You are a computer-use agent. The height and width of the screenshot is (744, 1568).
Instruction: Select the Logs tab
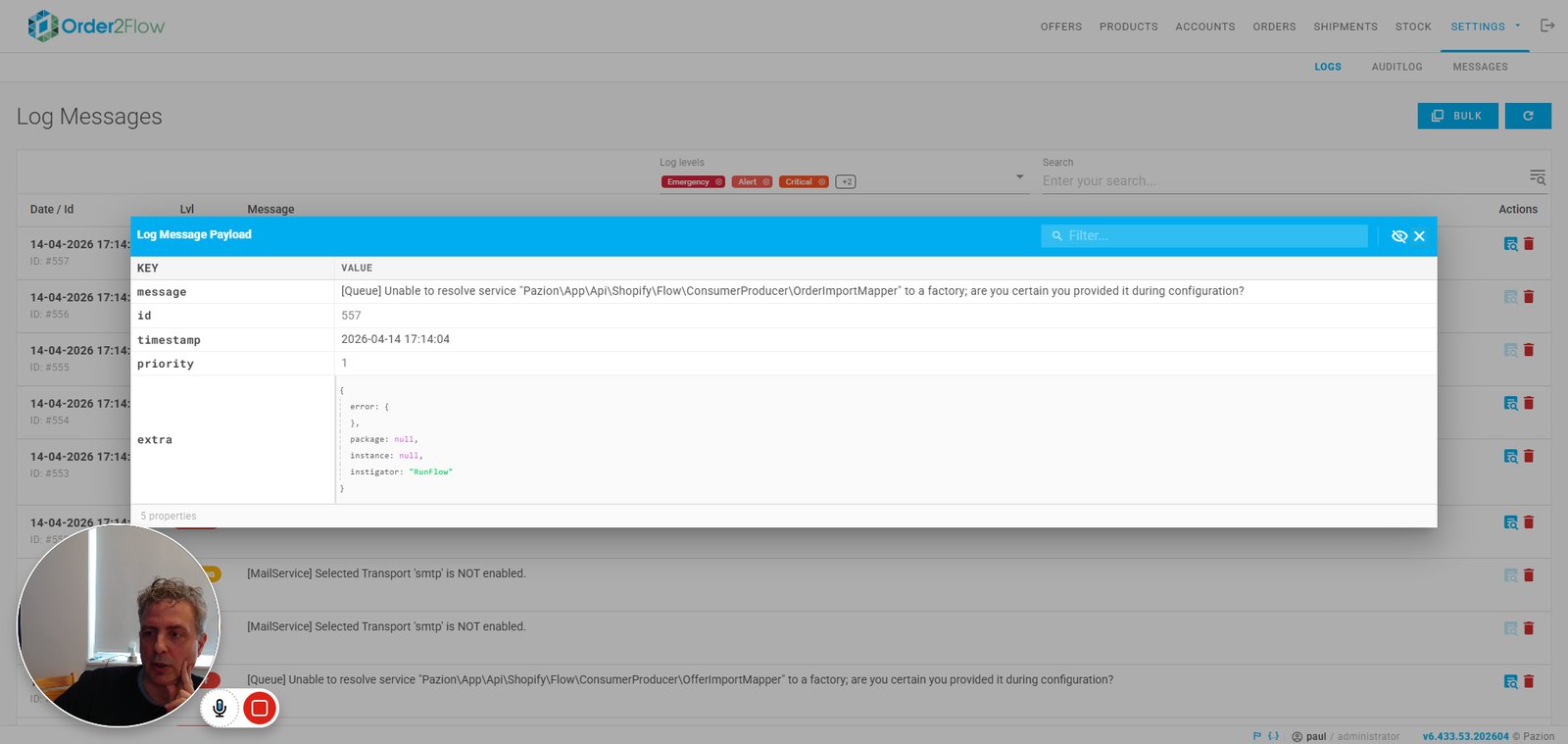[x=1328, y=67]
